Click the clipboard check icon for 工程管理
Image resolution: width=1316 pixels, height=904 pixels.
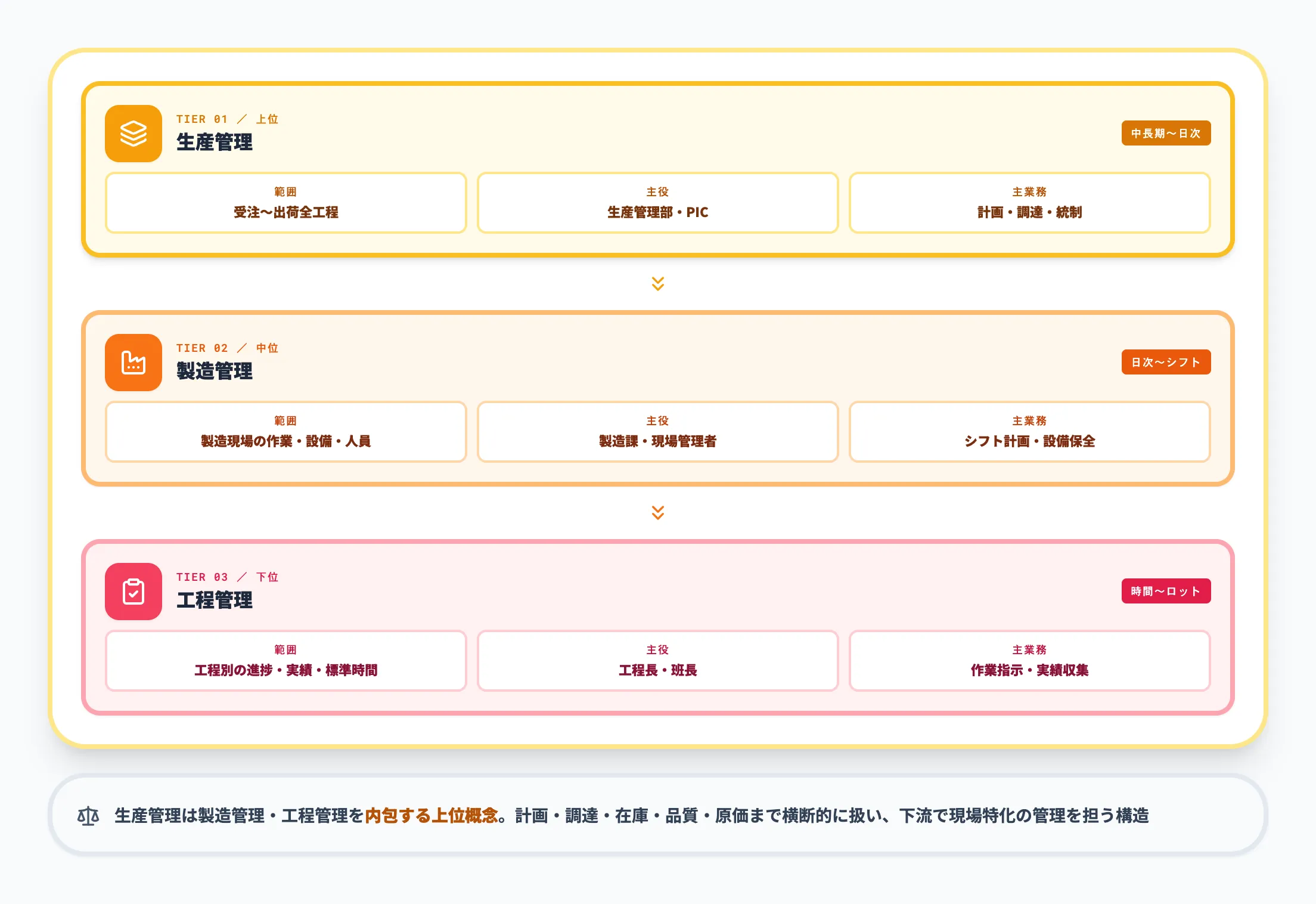click(134, 592)
